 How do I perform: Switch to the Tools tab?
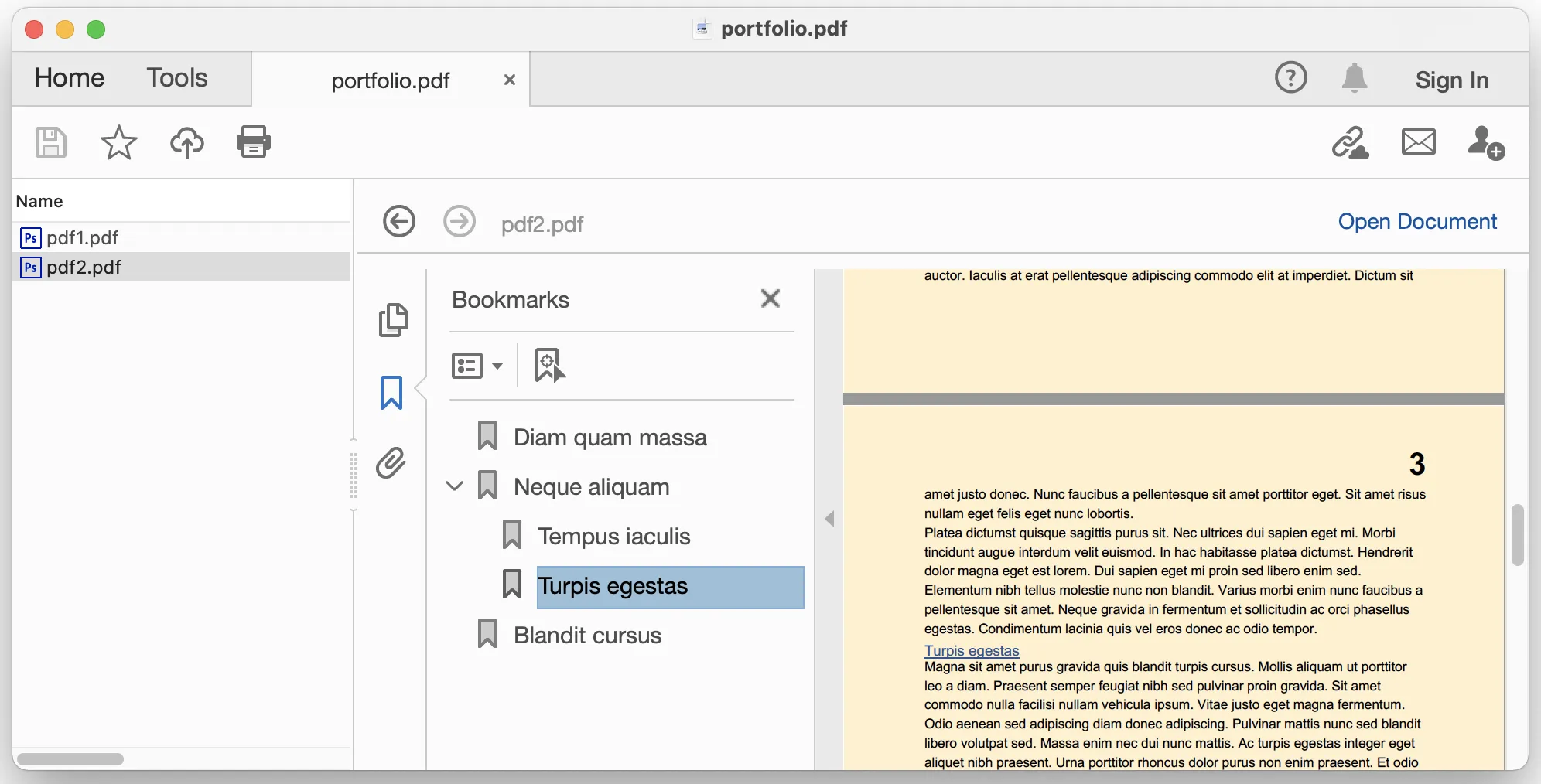177,78
